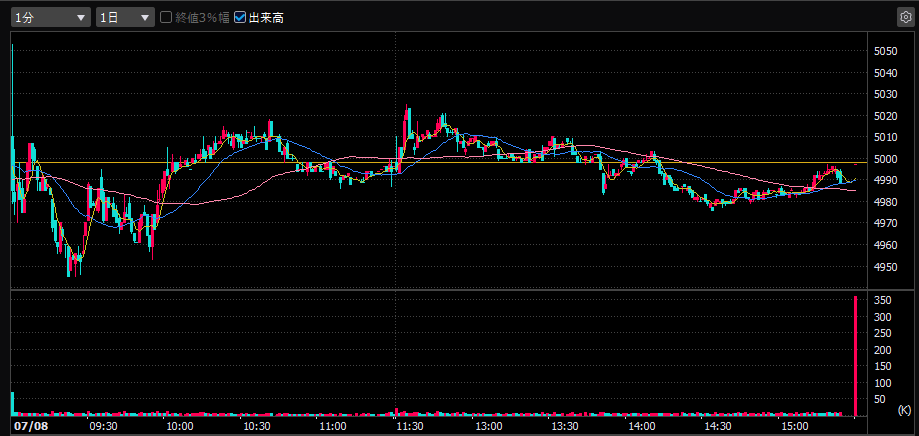Click the 4980 price axis label

[886, 202]
